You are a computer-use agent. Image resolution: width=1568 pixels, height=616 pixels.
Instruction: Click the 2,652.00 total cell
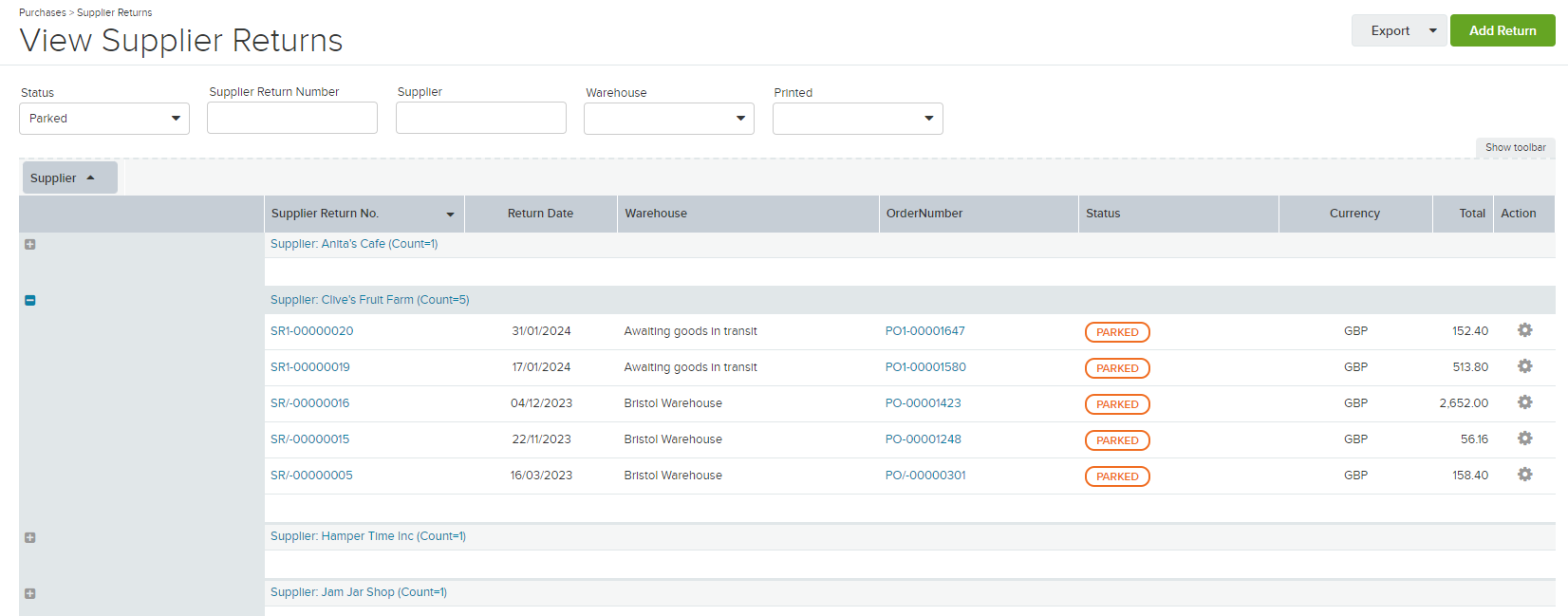coord(1464,403)
